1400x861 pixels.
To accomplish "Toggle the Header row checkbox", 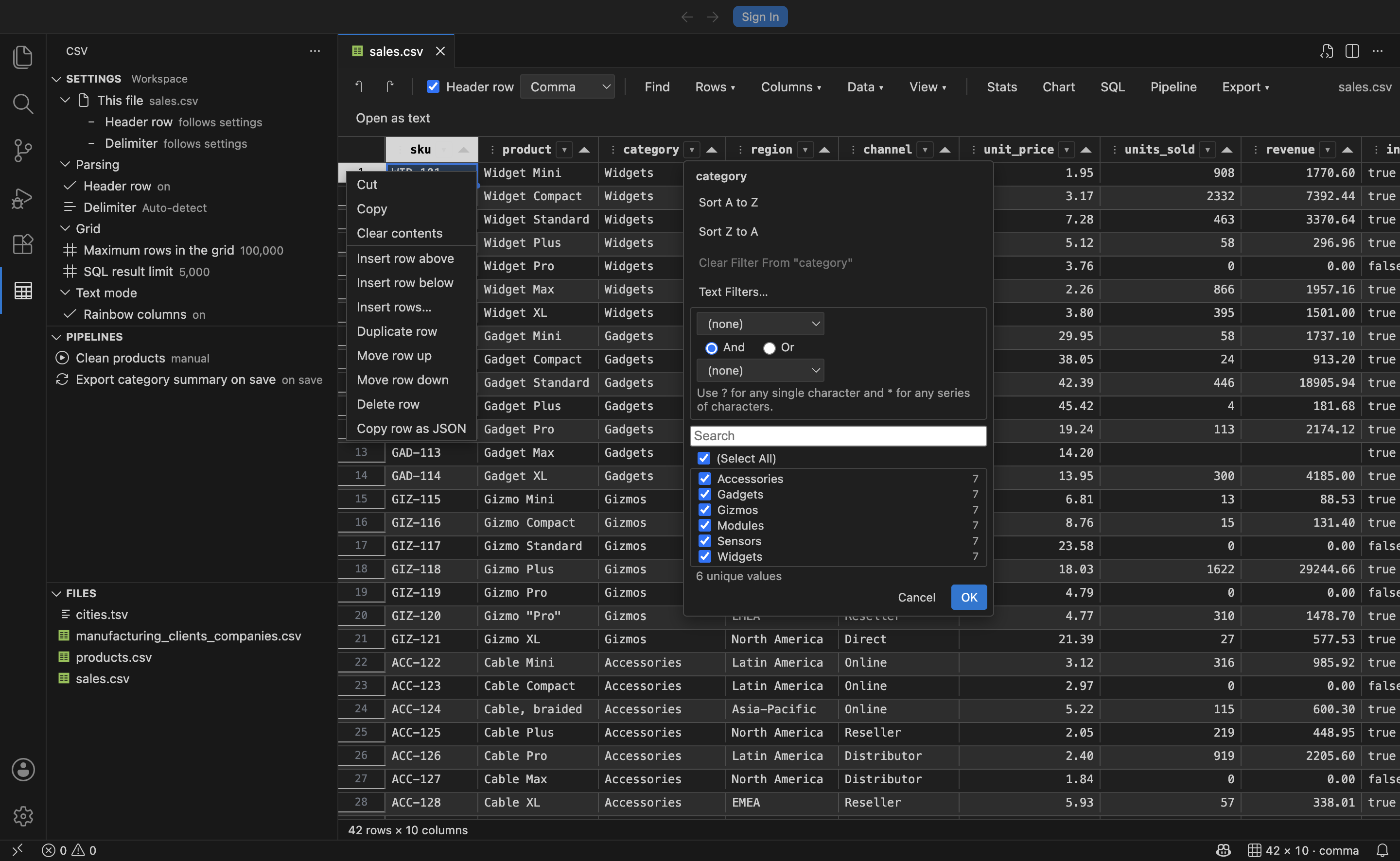I will pos(433,86).
